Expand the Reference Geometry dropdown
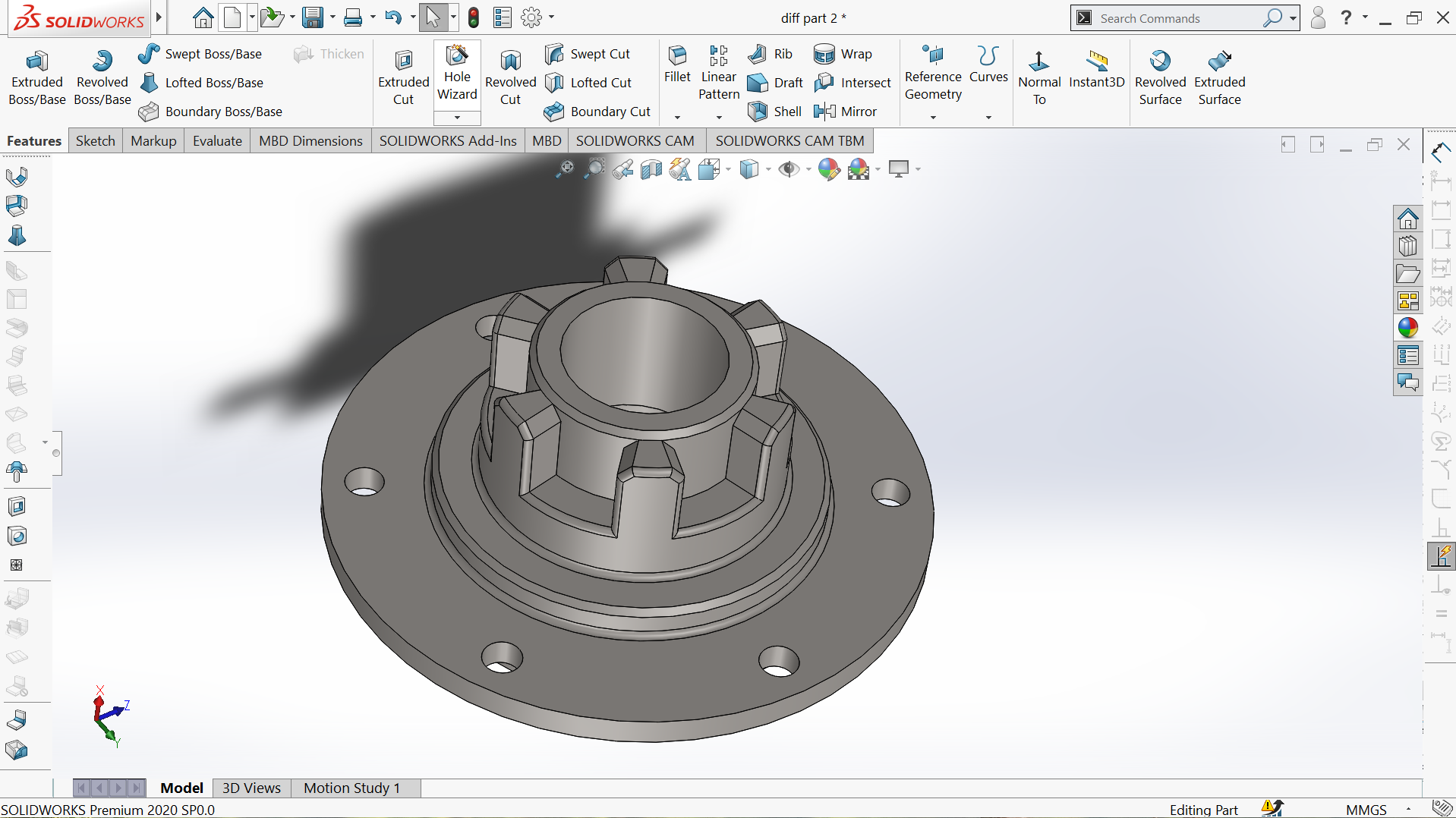1456x818 pixels. pyautogui.click(x=933, y=118)
